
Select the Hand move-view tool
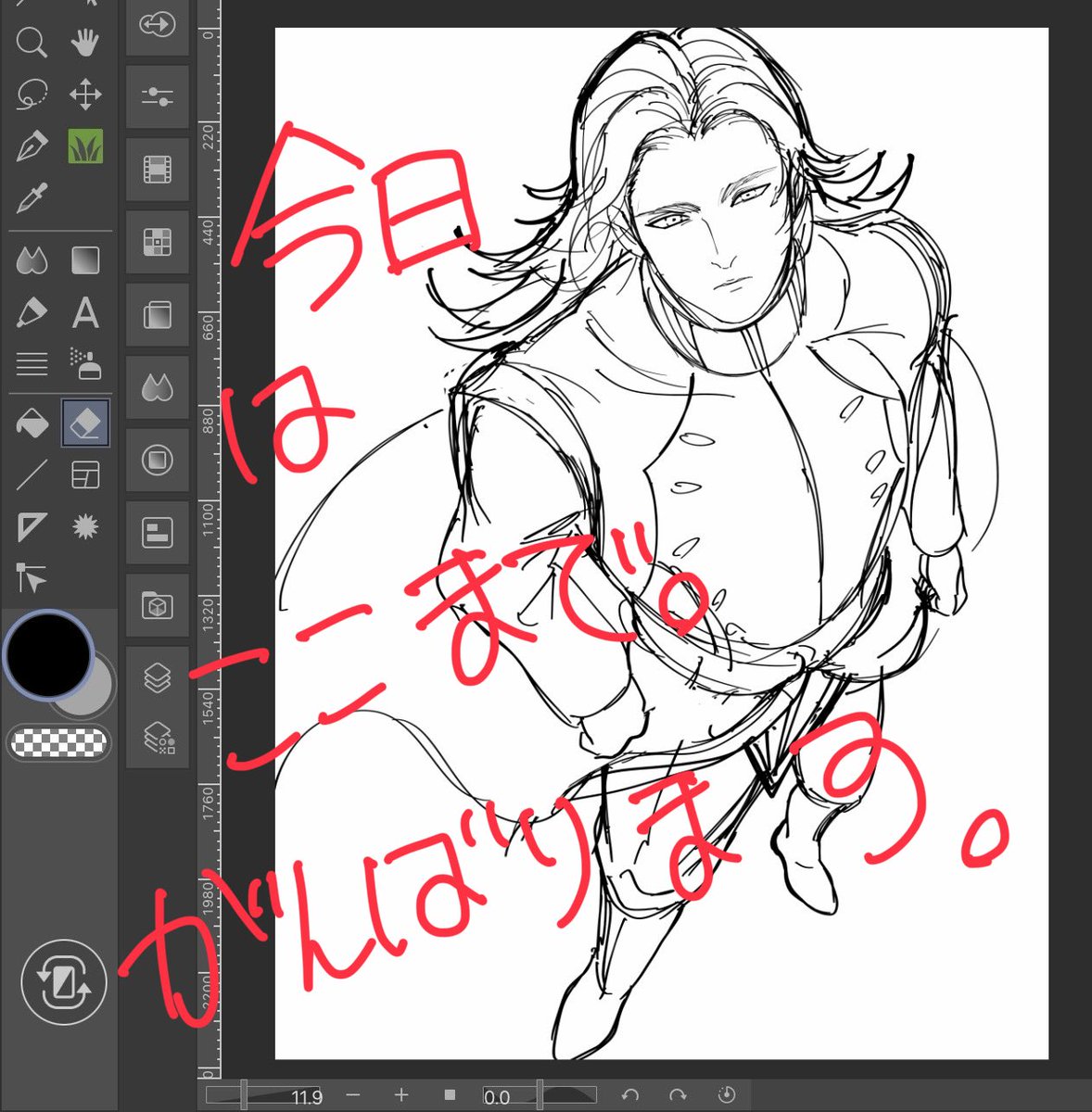85,43
